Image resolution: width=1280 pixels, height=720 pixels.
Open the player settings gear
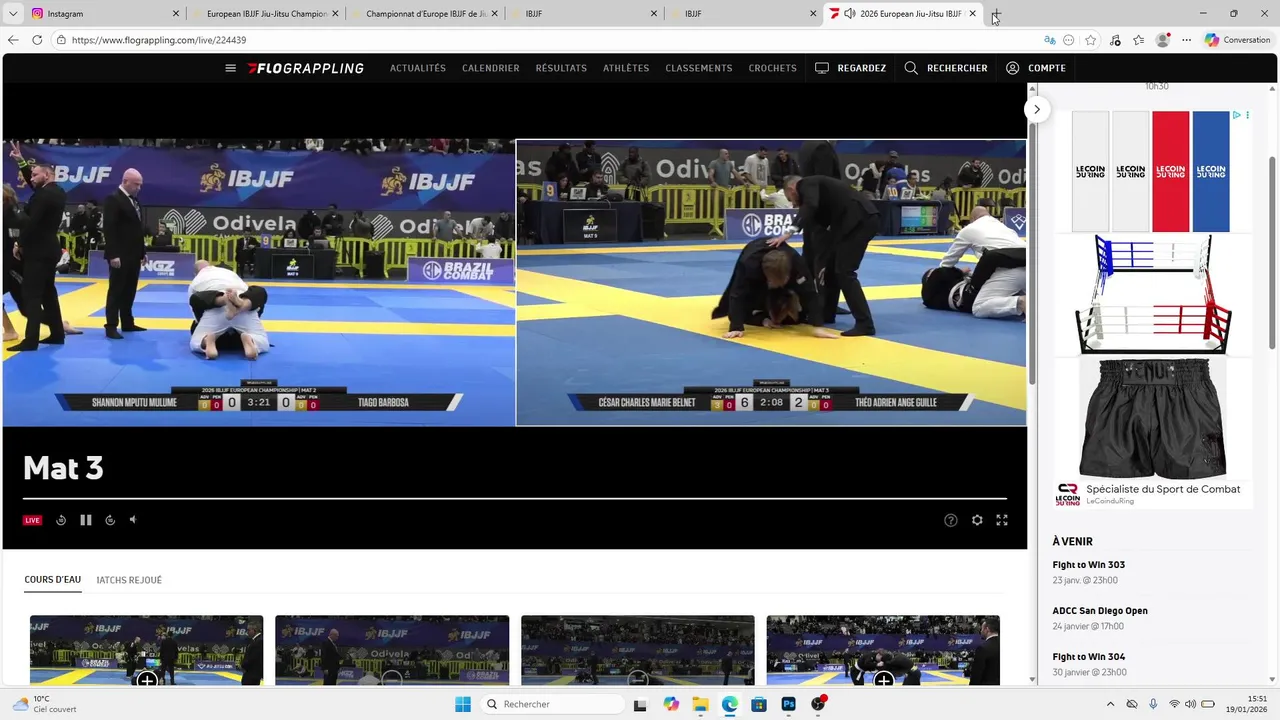pos(977,520)
